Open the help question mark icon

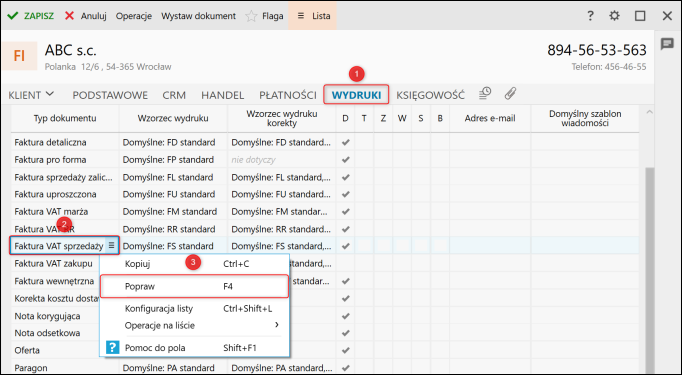(x=590, y=16)
